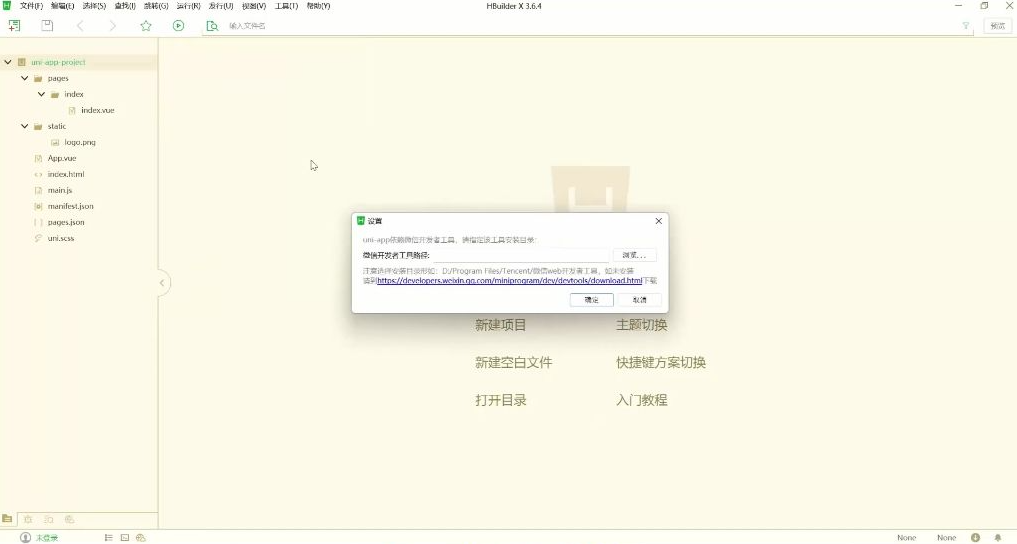Open the 文件(F) menu
Screen dimensions: 1017x544
pyautogui.click(x=31, y=6)
